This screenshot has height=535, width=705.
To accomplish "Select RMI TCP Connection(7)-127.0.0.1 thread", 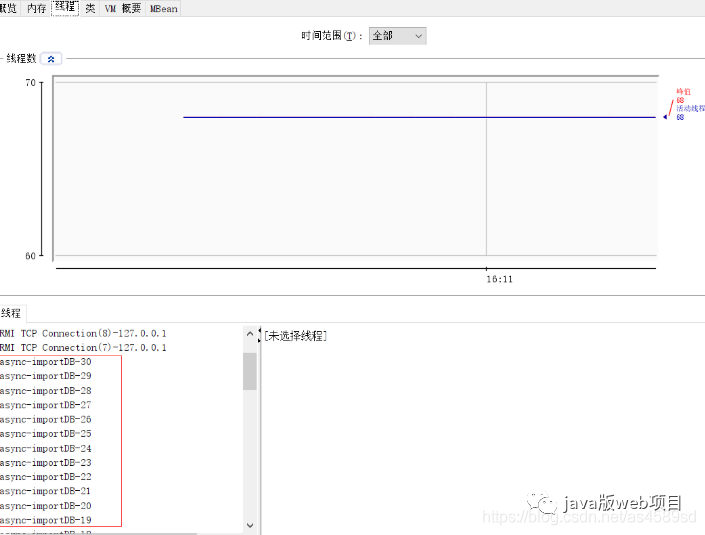I will 83,348.
